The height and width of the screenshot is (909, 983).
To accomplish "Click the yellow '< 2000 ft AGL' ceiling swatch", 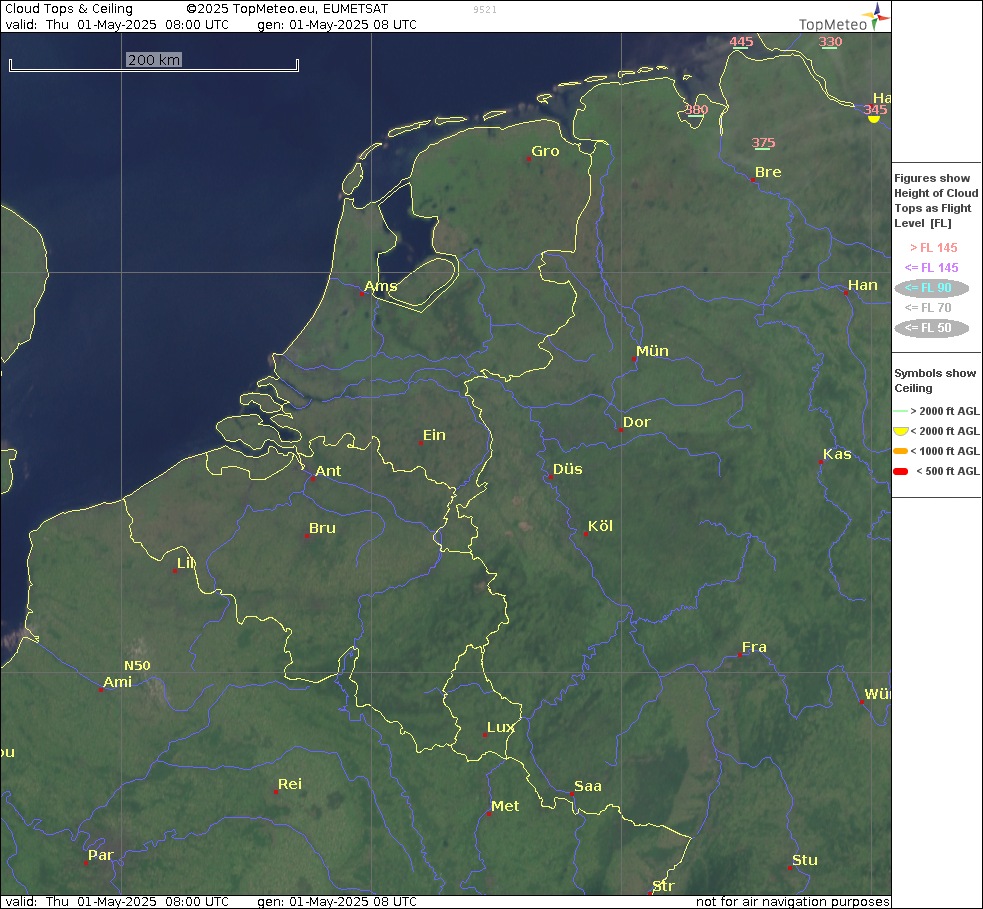I will click(x=900, y=431).
